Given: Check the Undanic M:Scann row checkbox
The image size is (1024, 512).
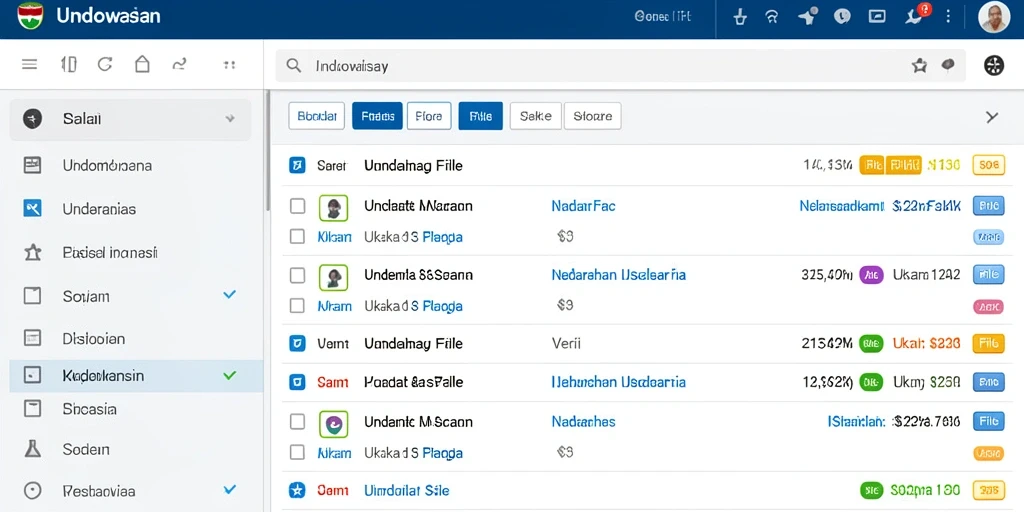Looking at the screenshot, I should point(297,422).
